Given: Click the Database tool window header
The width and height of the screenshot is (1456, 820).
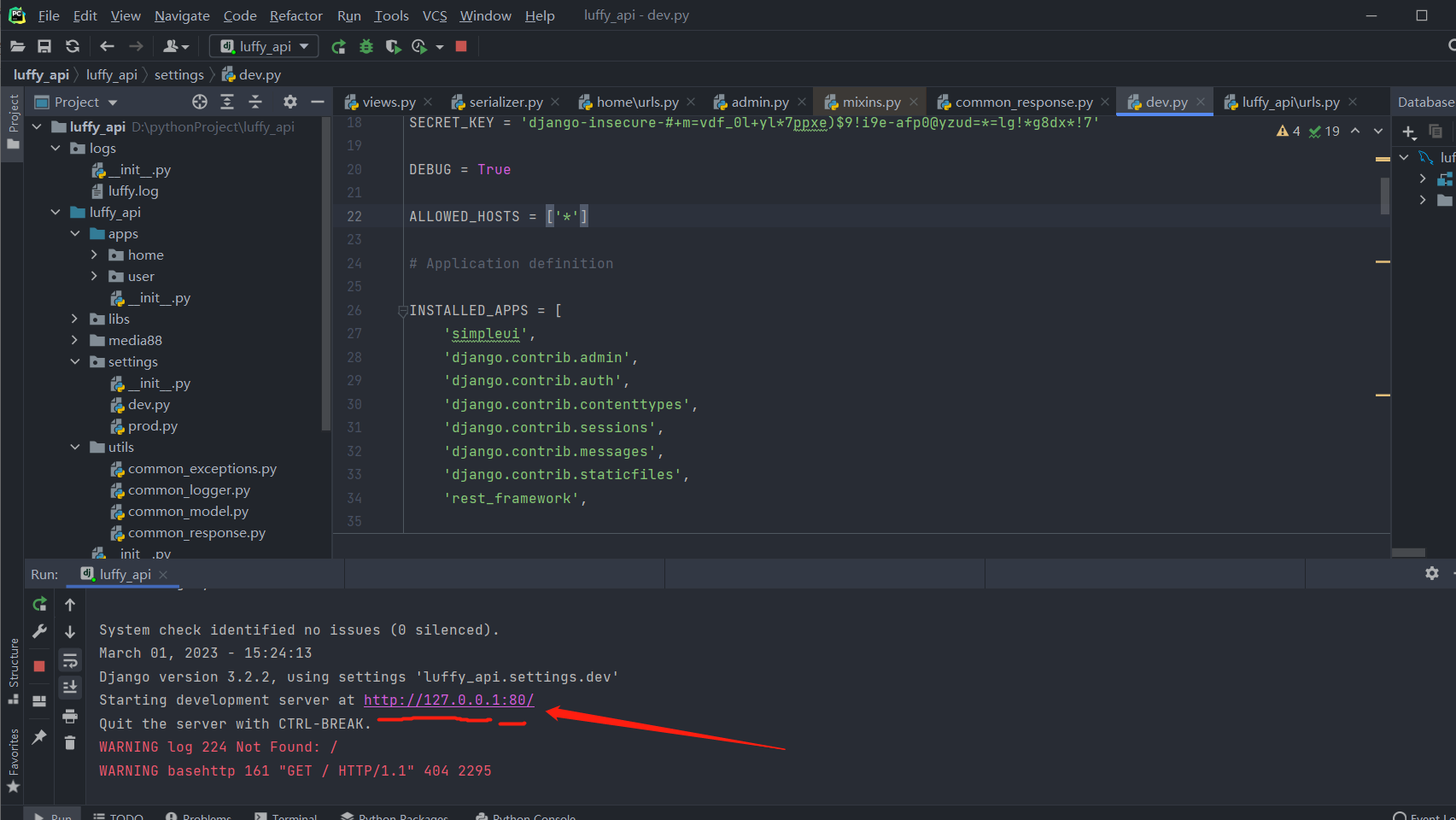Looking at the screenshot, I should (1425, 102).
